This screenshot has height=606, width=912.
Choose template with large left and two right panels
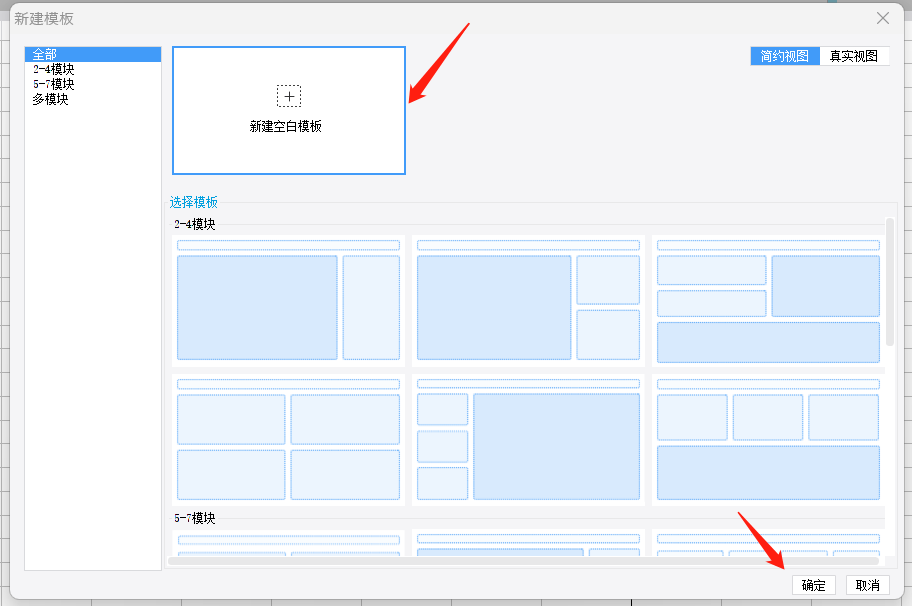[x=528, y=301]
